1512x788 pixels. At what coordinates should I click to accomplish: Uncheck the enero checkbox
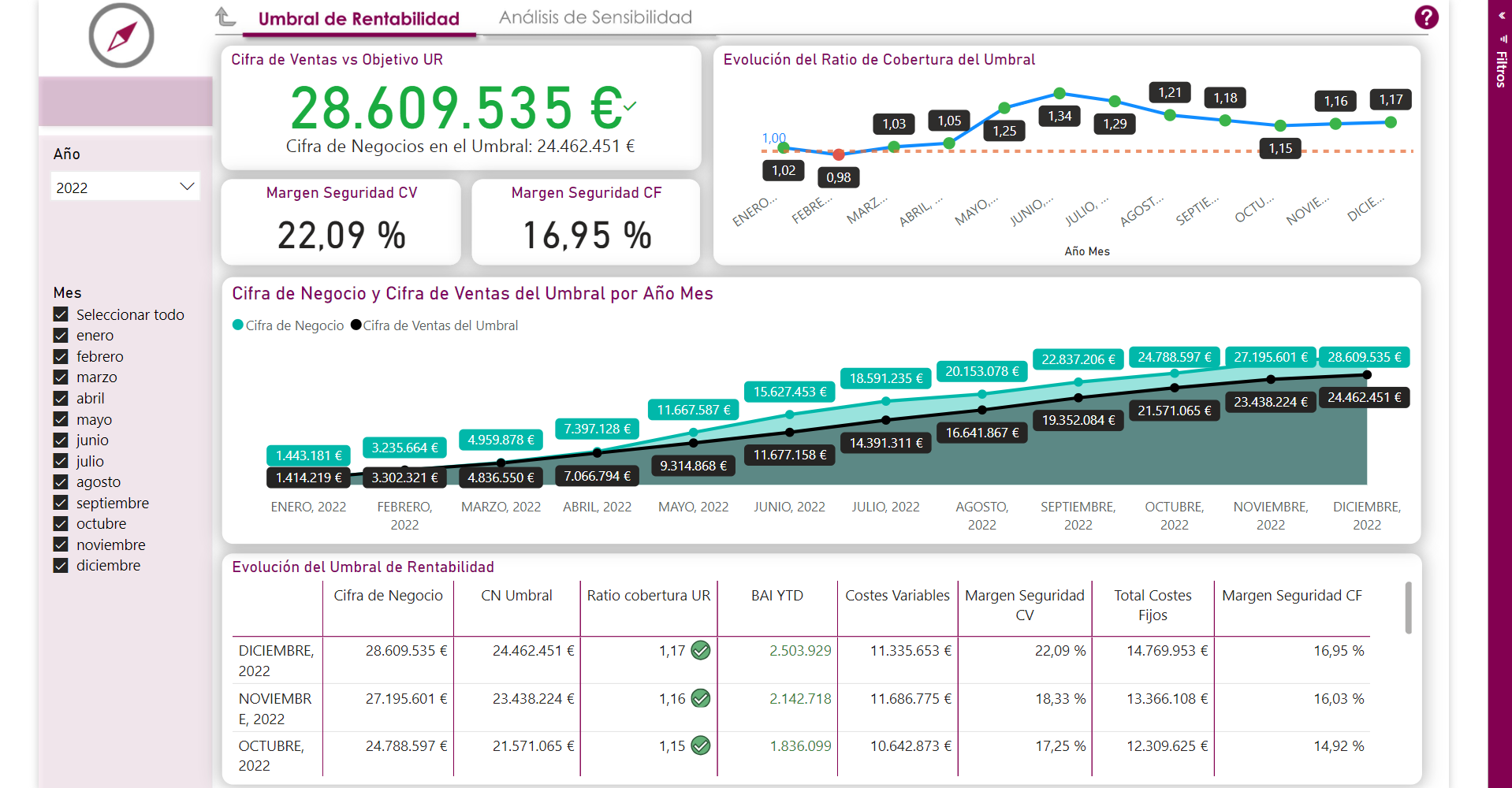(61, 336)
